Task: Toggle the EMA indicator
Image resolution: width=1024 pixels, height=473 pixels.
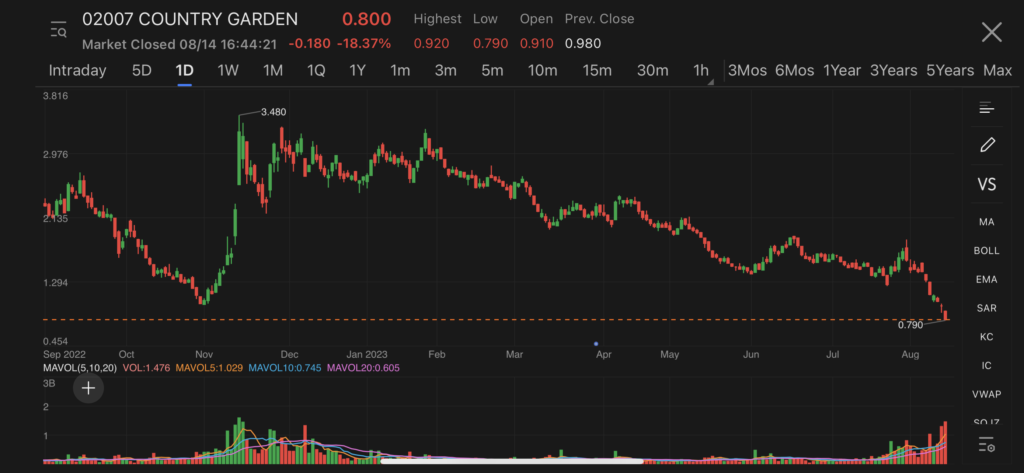Action: pos(986,280)
